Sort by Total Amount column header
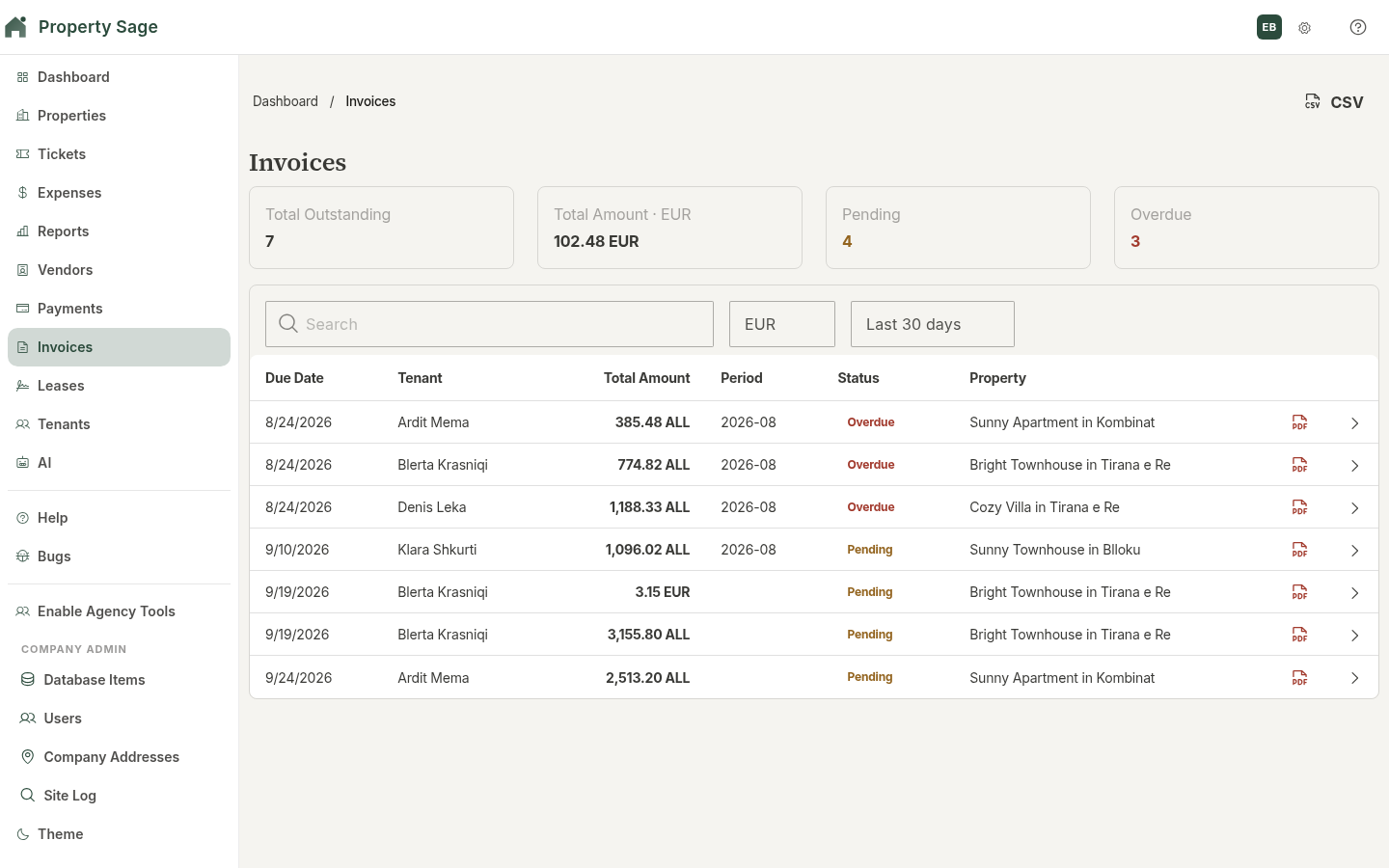 coord(646,378)
